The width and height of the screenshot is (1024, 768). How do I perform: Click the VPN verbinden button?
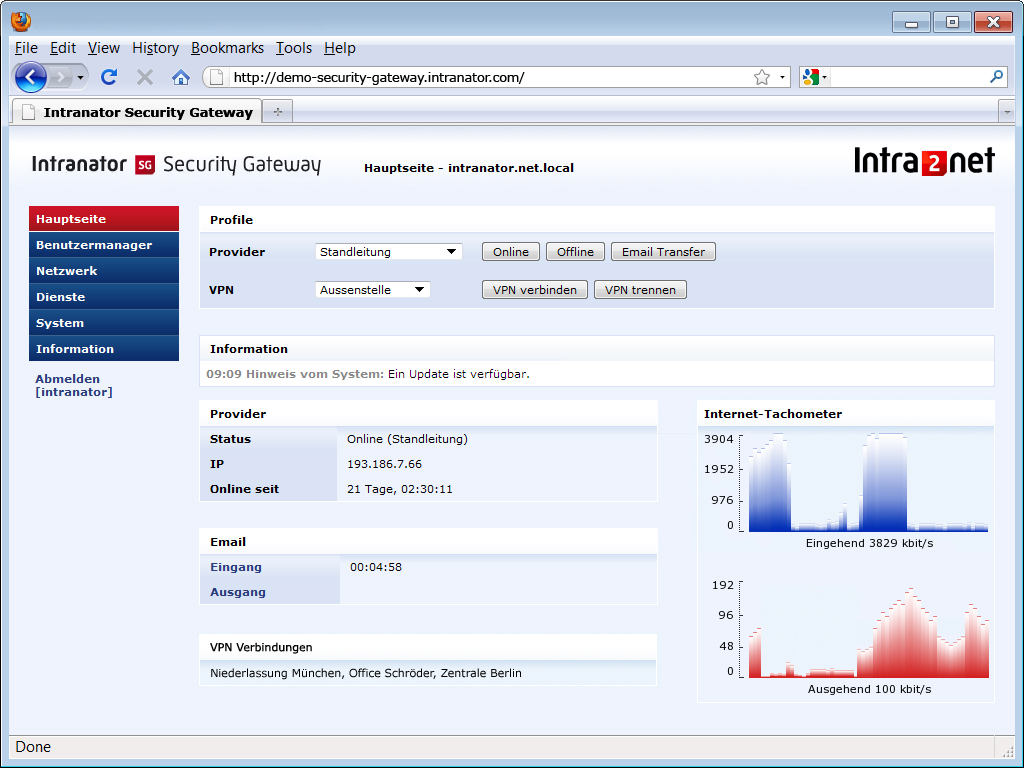coord(534,290)
